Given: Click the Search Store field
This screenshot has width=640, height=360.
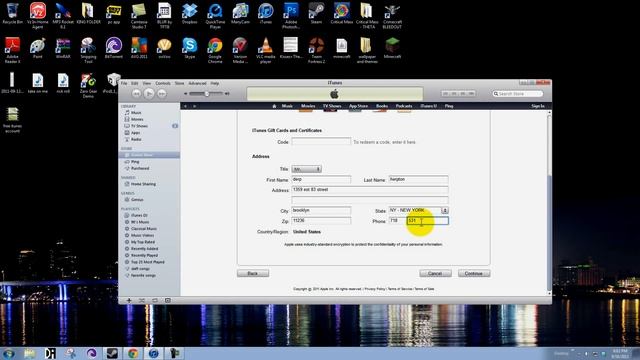Looking at the screenshot, I should tap(518, 94).
